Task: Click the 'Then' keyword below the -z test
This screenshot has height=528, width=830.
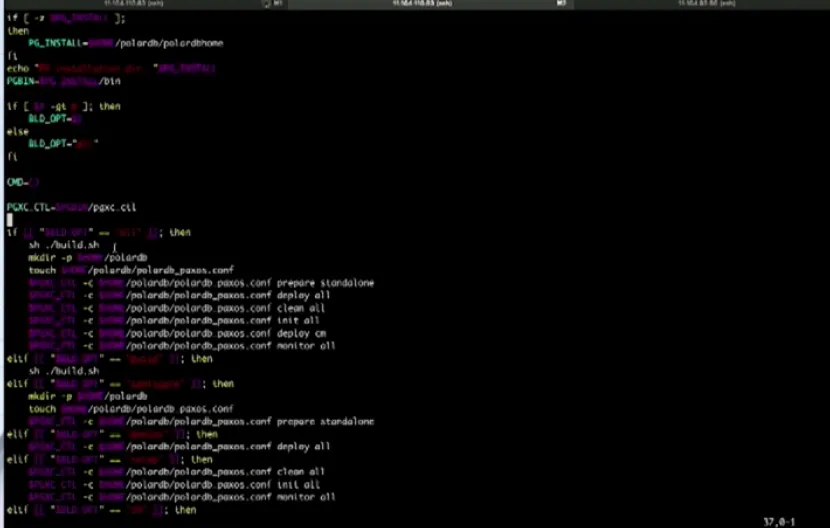Action: click(x=18, y=31)
